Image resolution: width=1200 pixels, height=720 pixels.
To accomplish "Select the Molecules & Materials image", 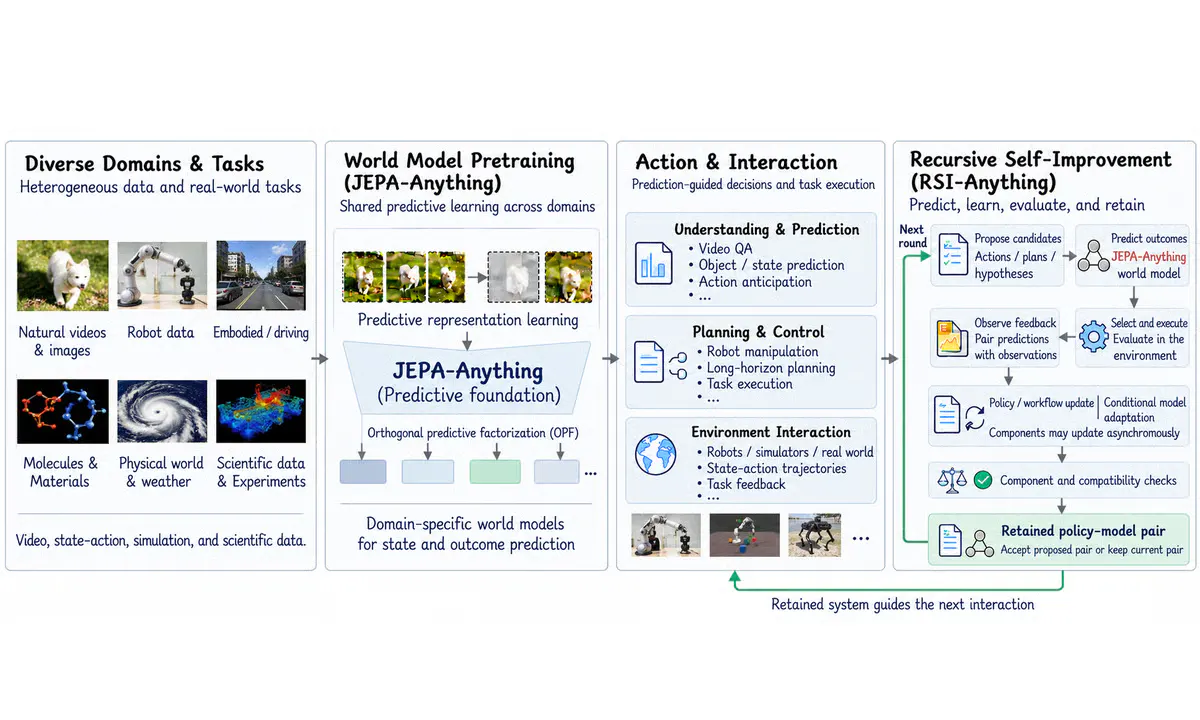I will tap(62, 412).
